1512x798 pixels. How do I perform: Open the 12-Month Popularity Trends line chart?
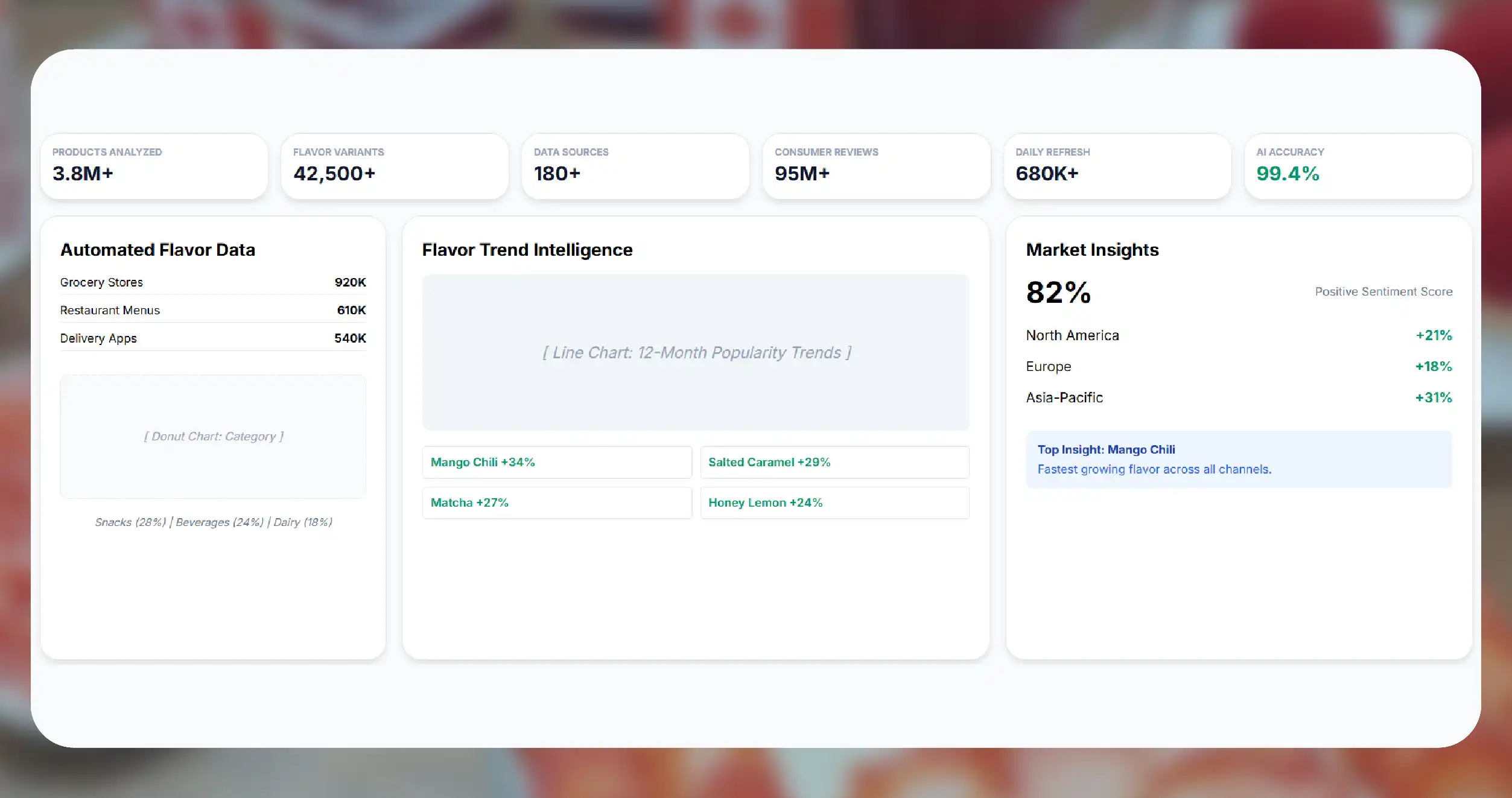696,352
